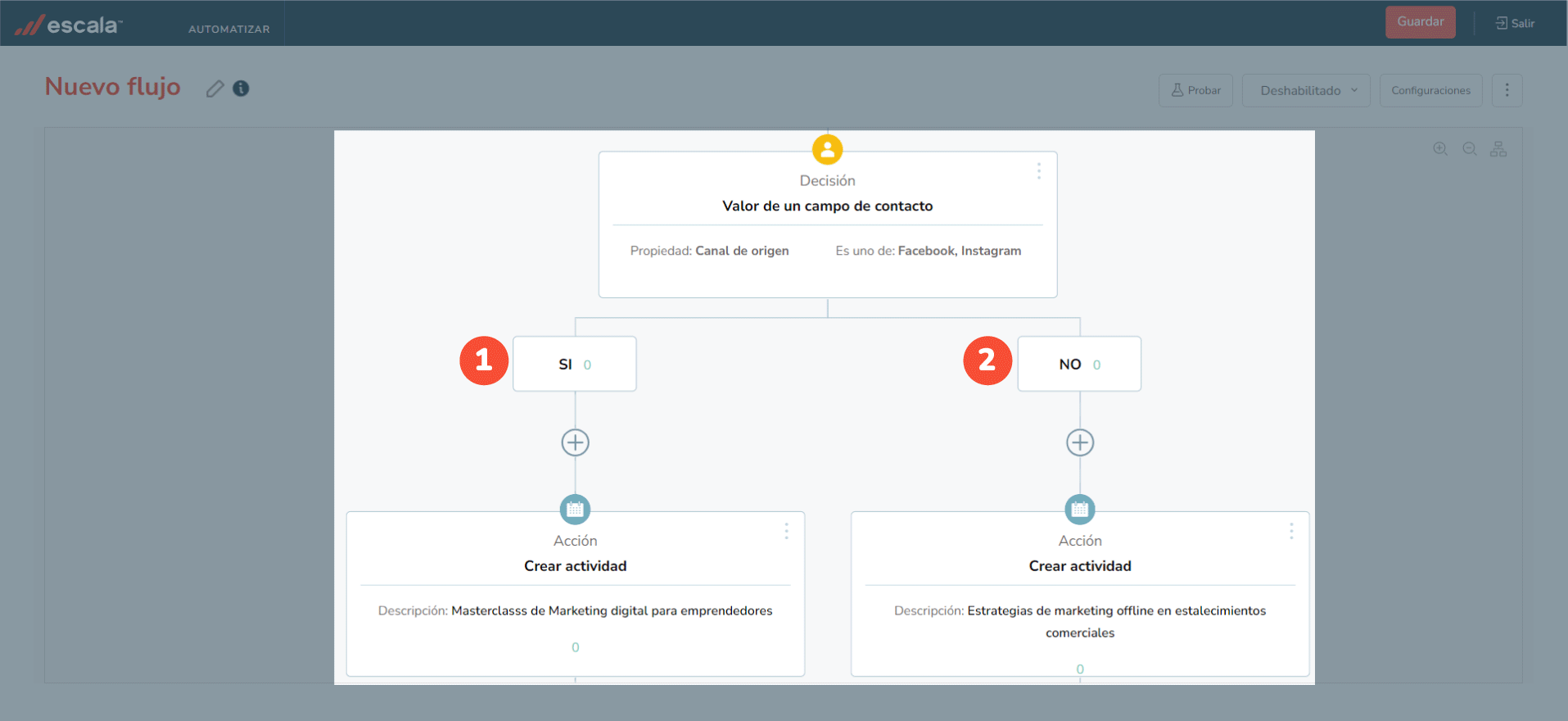The height and width of the screenshot is (721, 1568).
Task: Click the Probar test button
Action: pyautogui.click(x=1195, y=90)
